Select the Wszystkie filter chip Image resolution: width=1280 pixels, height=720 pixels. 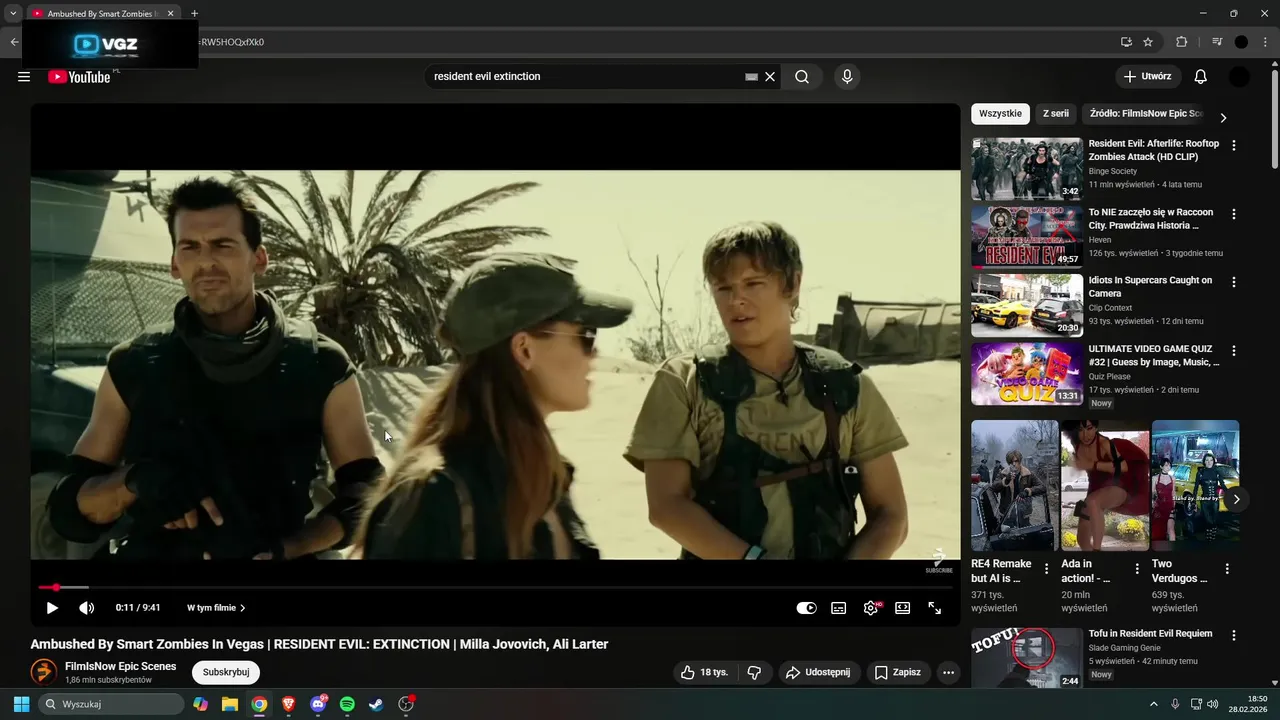(x=1000, y=114)
